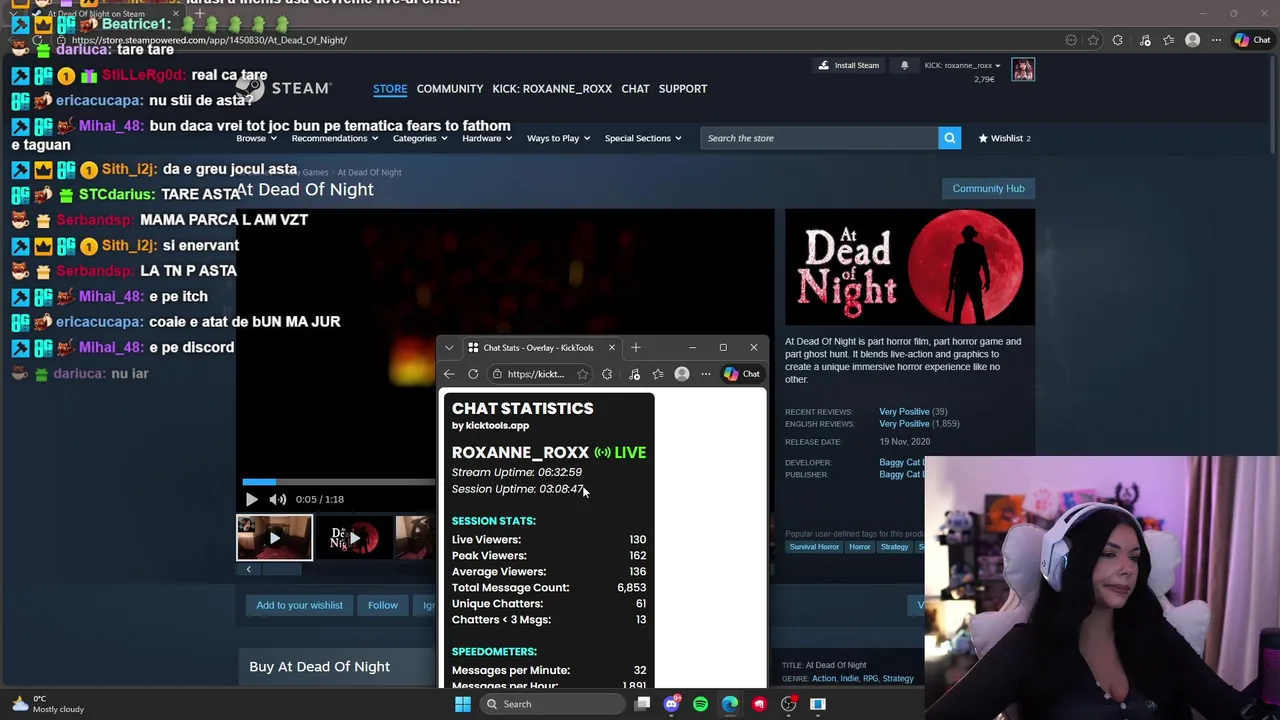Favorite the KickTools page with the star
This screenshot has height=720, width=1280.
click(582, 374)
